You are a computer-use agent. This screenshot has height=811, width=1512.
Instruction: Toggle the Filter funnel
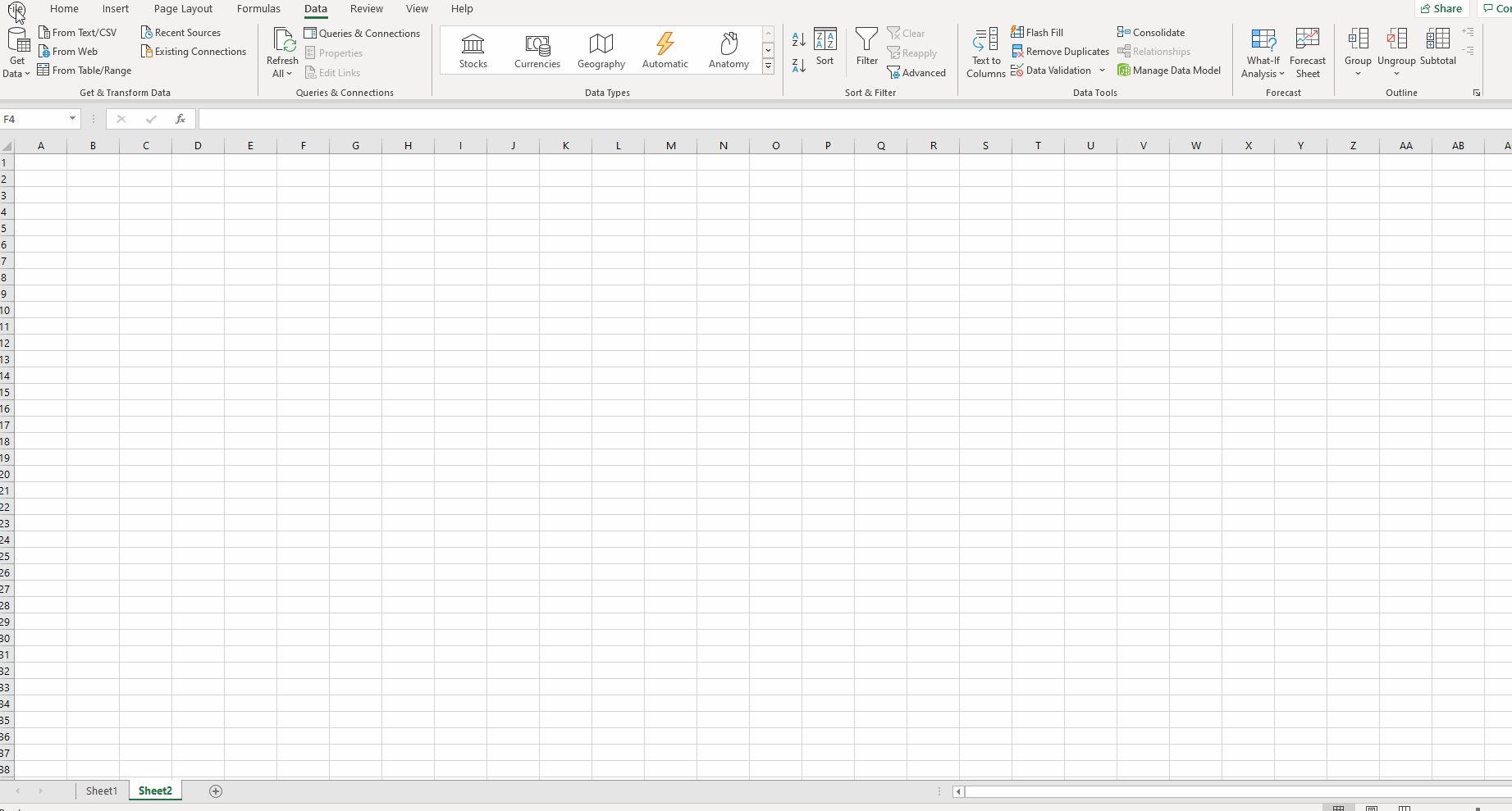[867, 47]
